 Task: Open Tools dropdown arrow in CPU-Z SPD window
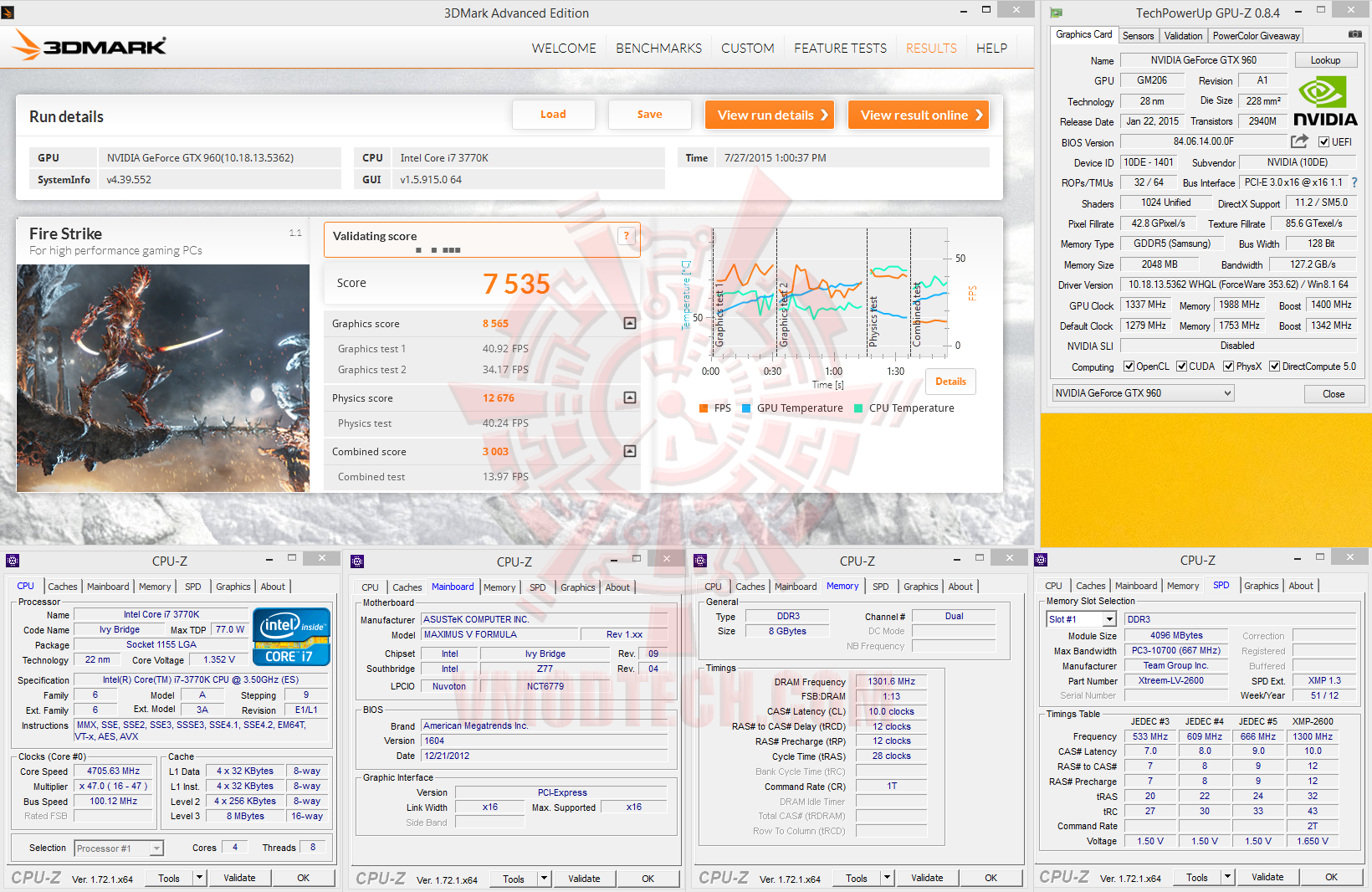[1227, 877]
